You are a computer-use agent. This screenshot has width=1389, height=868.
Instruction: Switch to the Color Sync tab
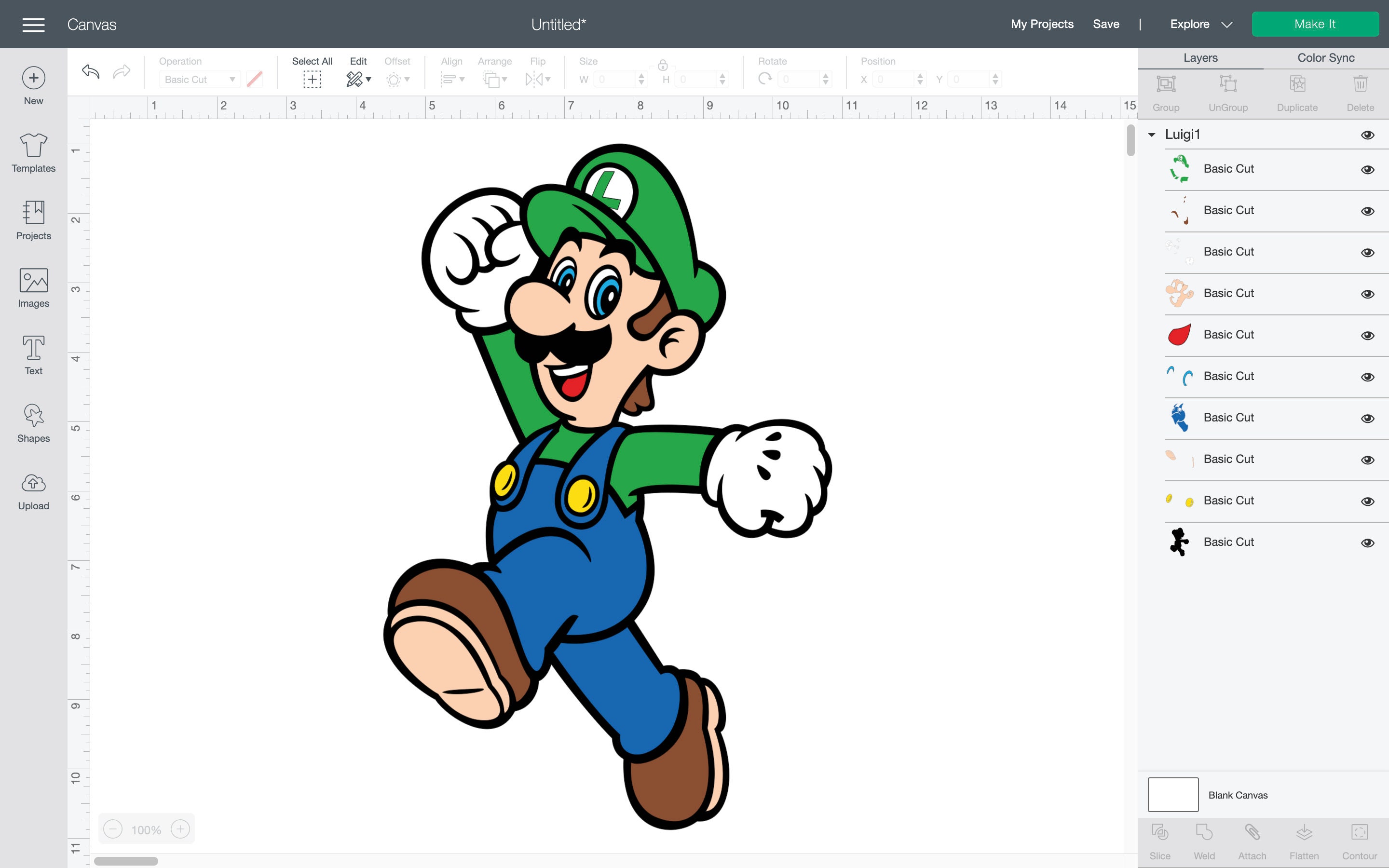tap(1326, 58)
